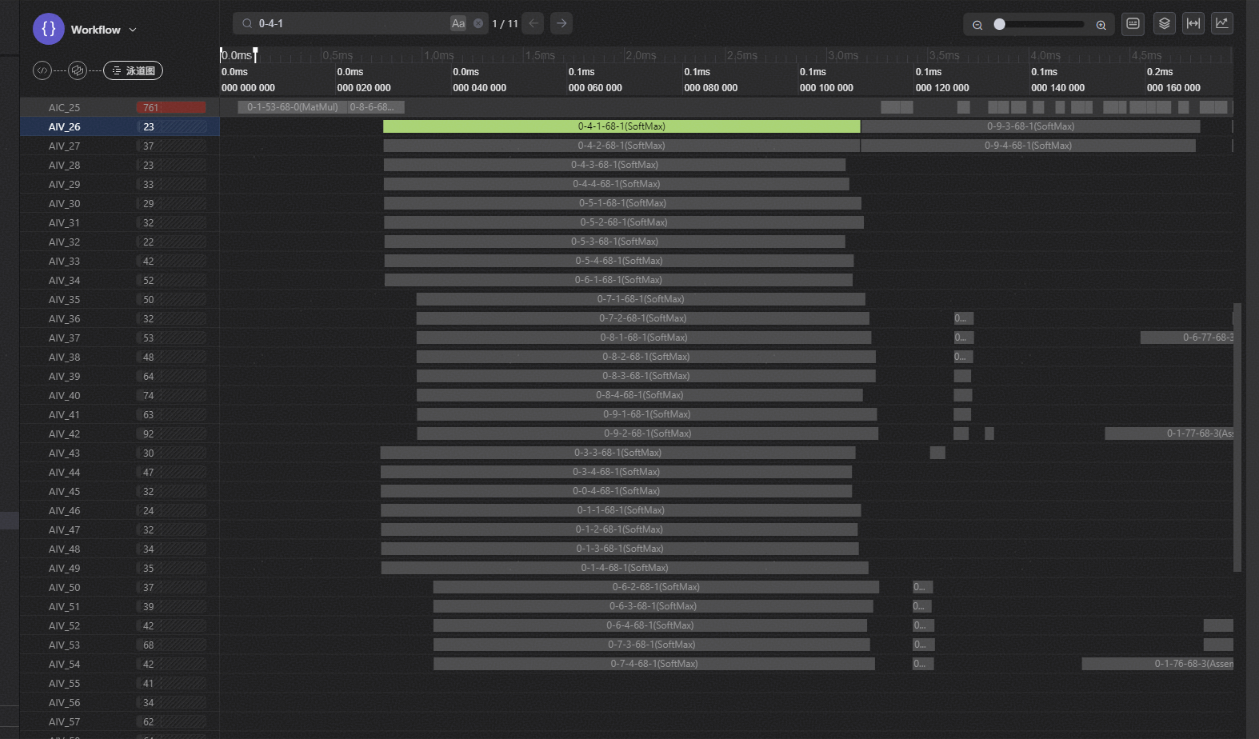Screen dimensions: 1259x739
Task: Click the layers stack icon in toolbar
Action: coord(1164,24)
